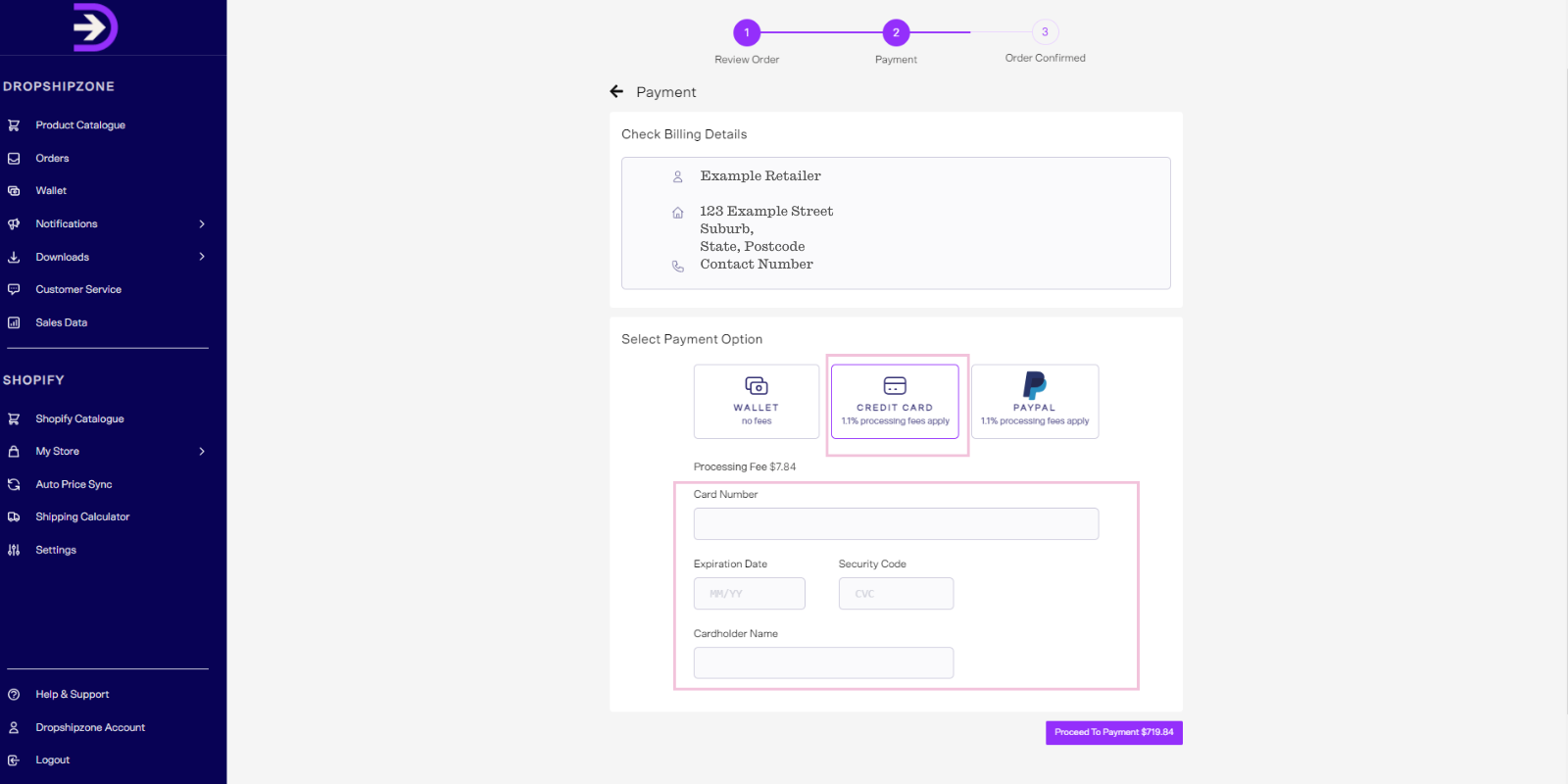
Task: Open the Wallet menu item
Action: [51, 191]
